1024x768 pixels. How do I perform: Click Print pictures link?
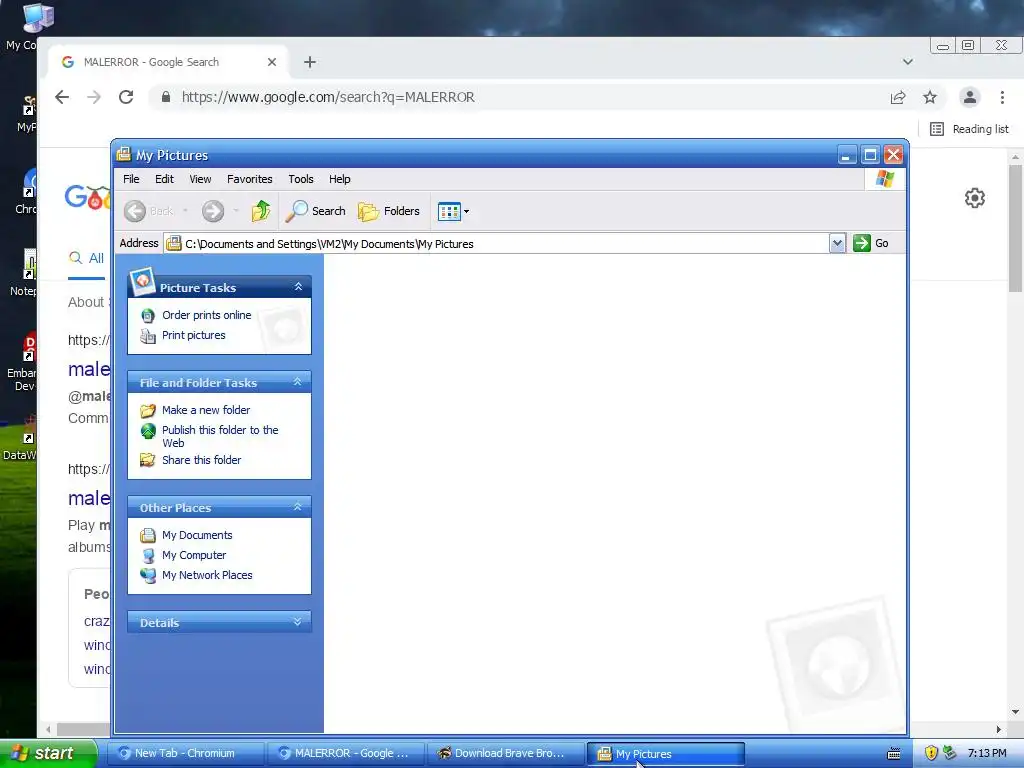tap(193, 335)
